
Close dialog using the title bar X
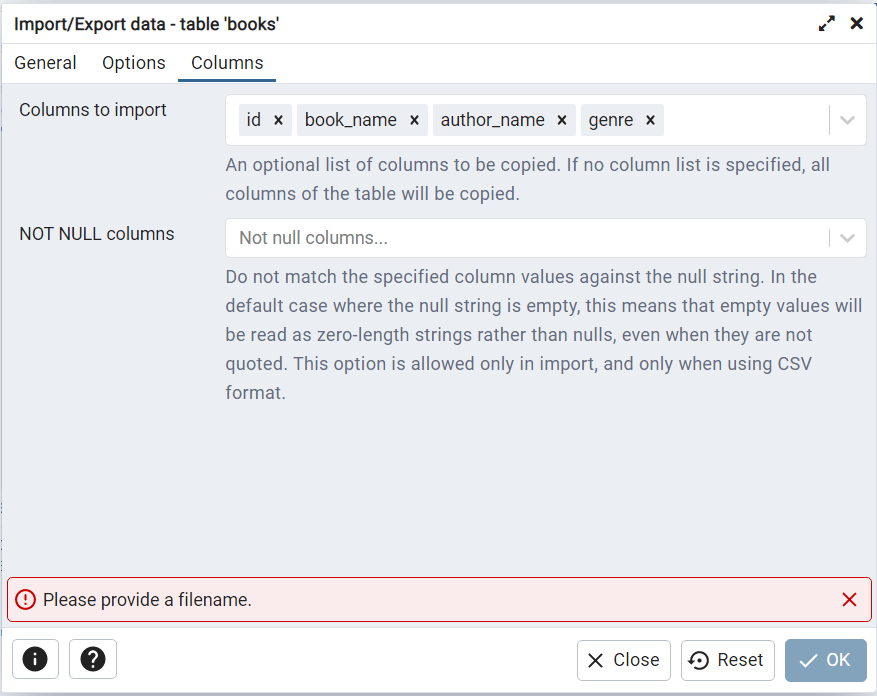pyautogui.click(x=857, y=23)
